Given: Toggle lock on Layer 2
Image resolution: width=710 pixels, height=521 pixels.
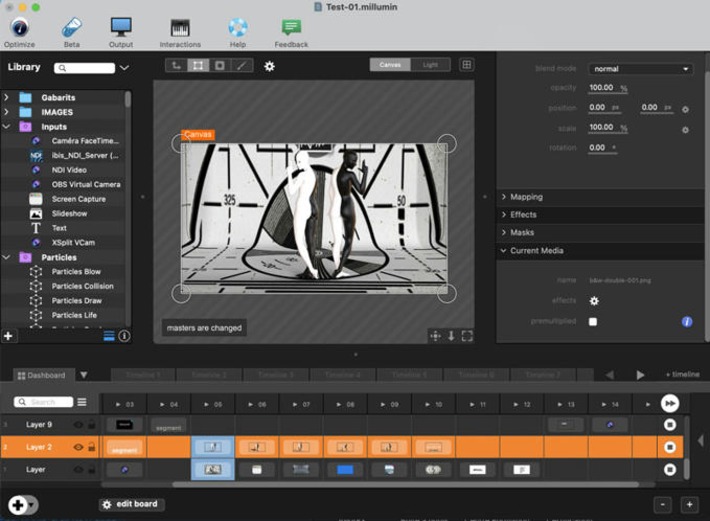Looking at the screenshot, I should point(91,447).
